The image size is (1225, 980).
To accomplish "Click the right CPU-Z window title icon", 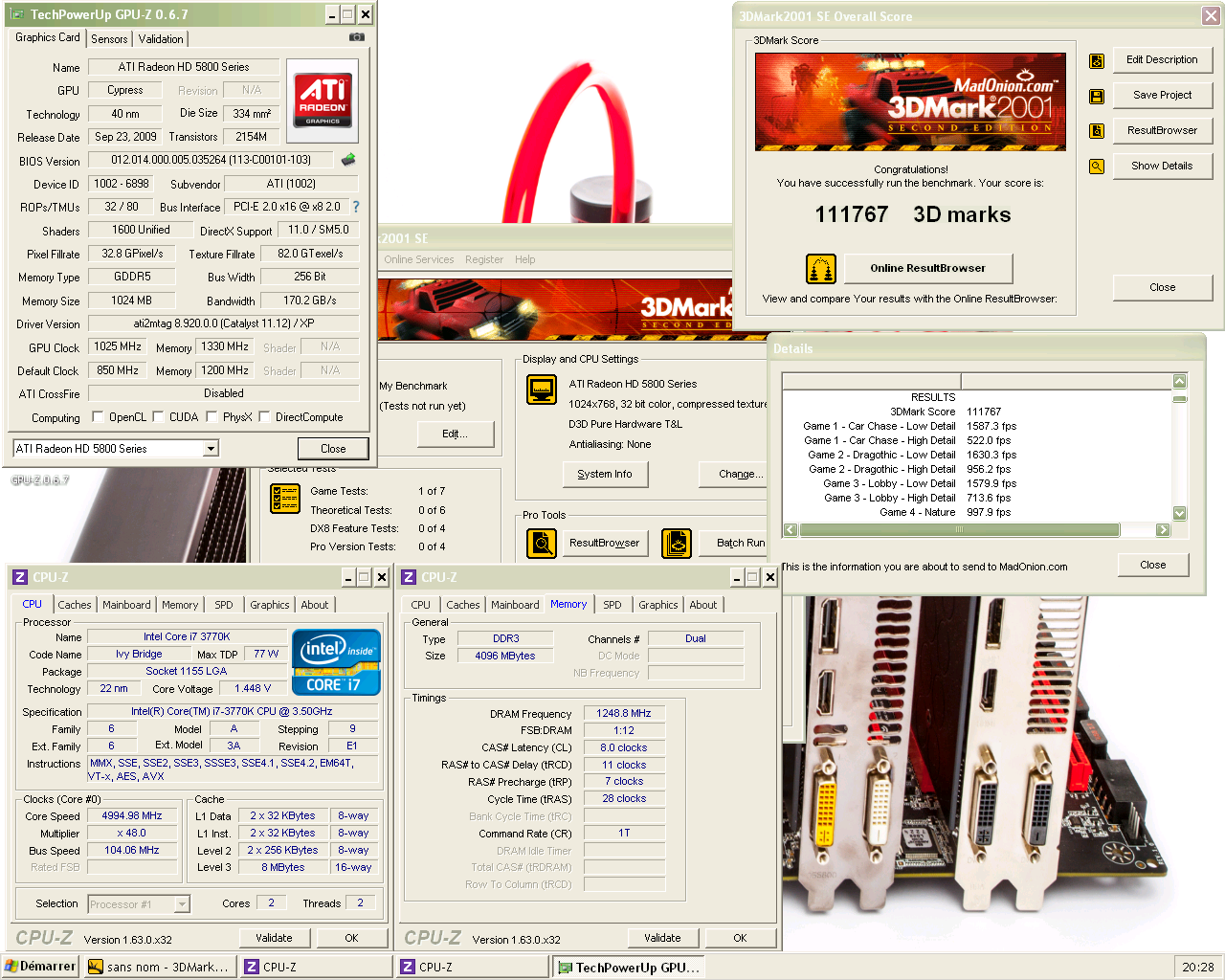I will pyautogui.click(x=409, y=577).
